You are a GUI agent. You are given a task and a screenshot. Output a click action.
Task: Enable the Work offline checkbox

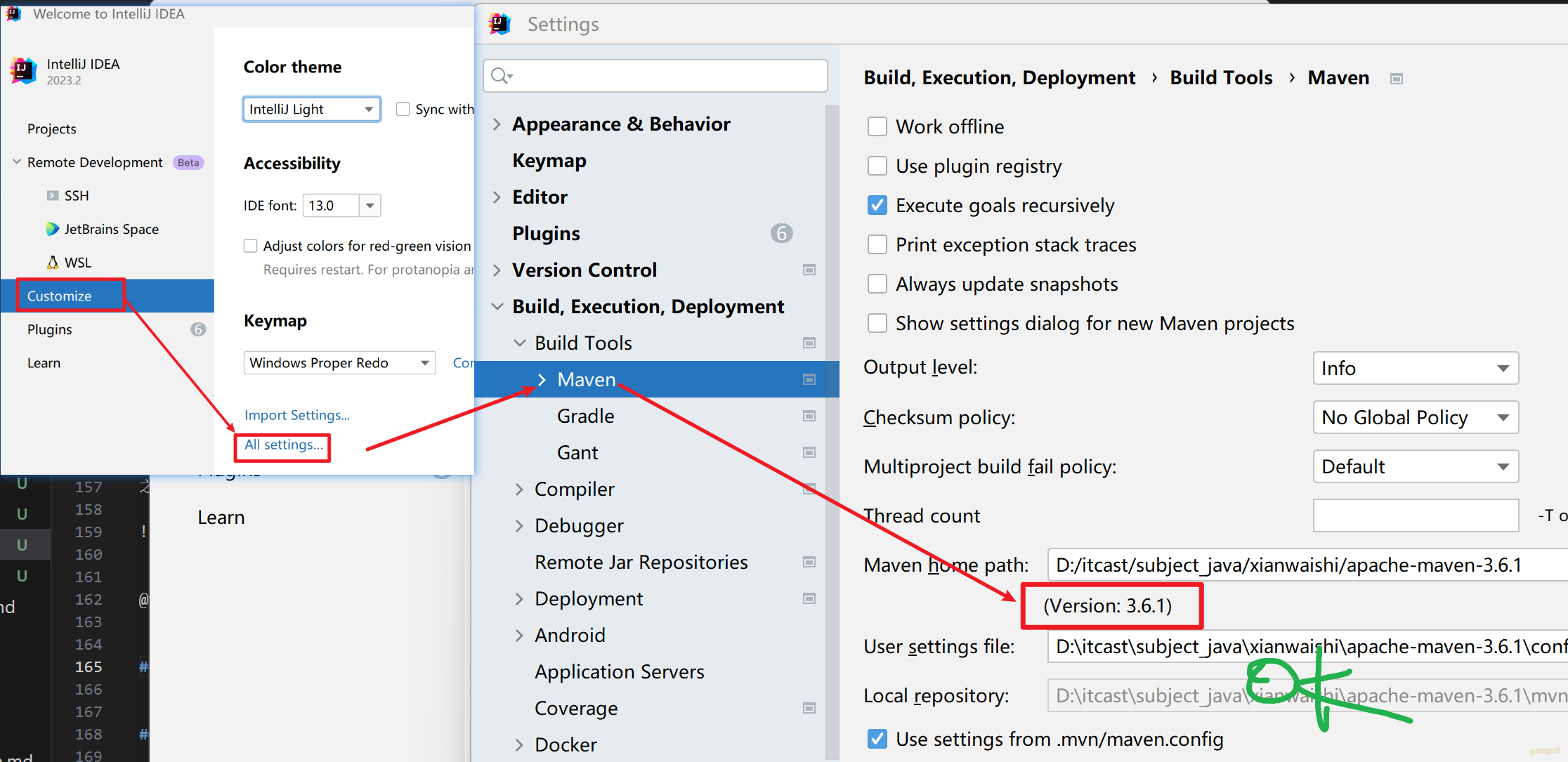(877, 126)
